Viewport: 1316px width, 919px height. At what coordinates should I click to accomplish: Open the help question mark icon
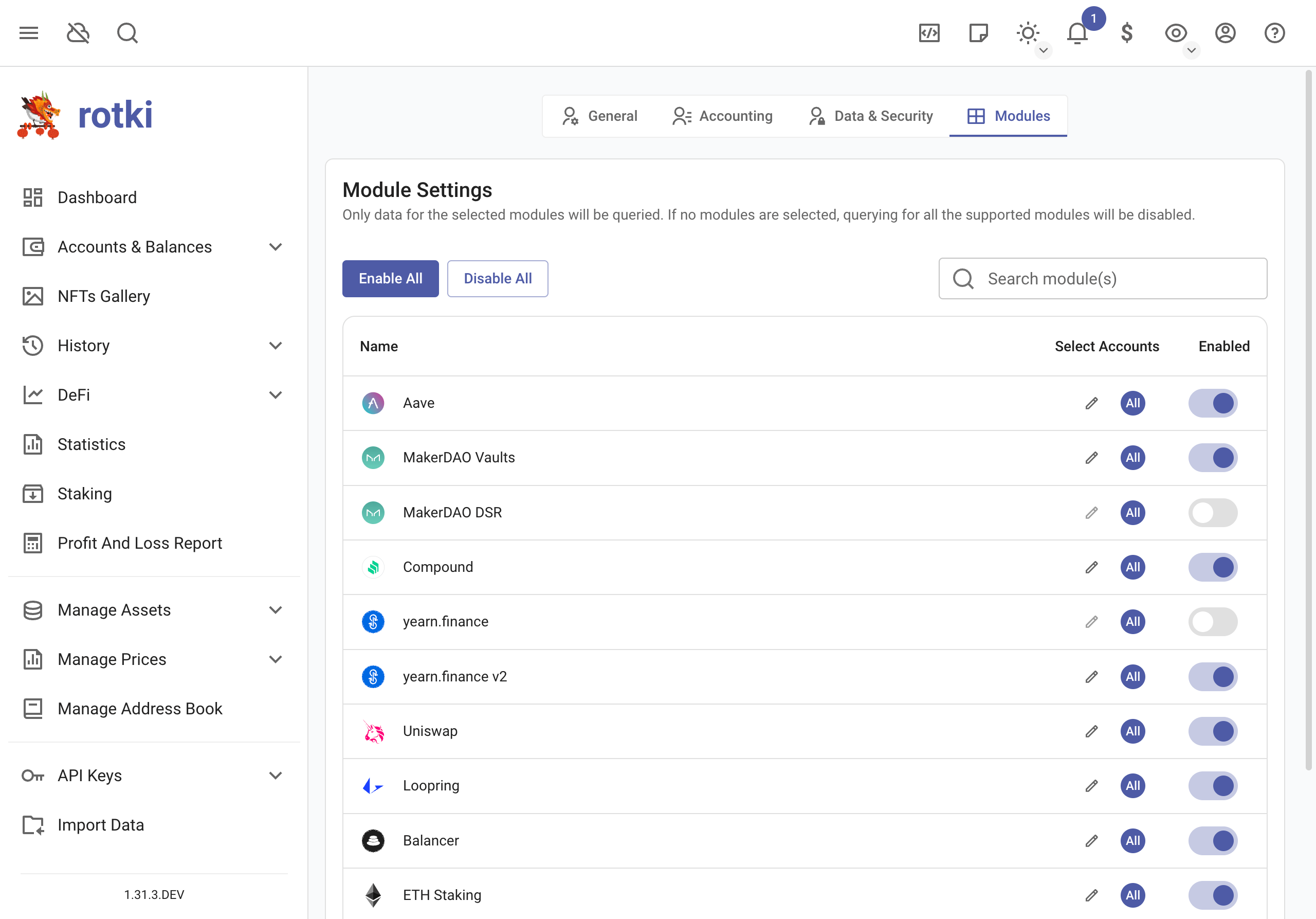click(x=1275, y=33)
